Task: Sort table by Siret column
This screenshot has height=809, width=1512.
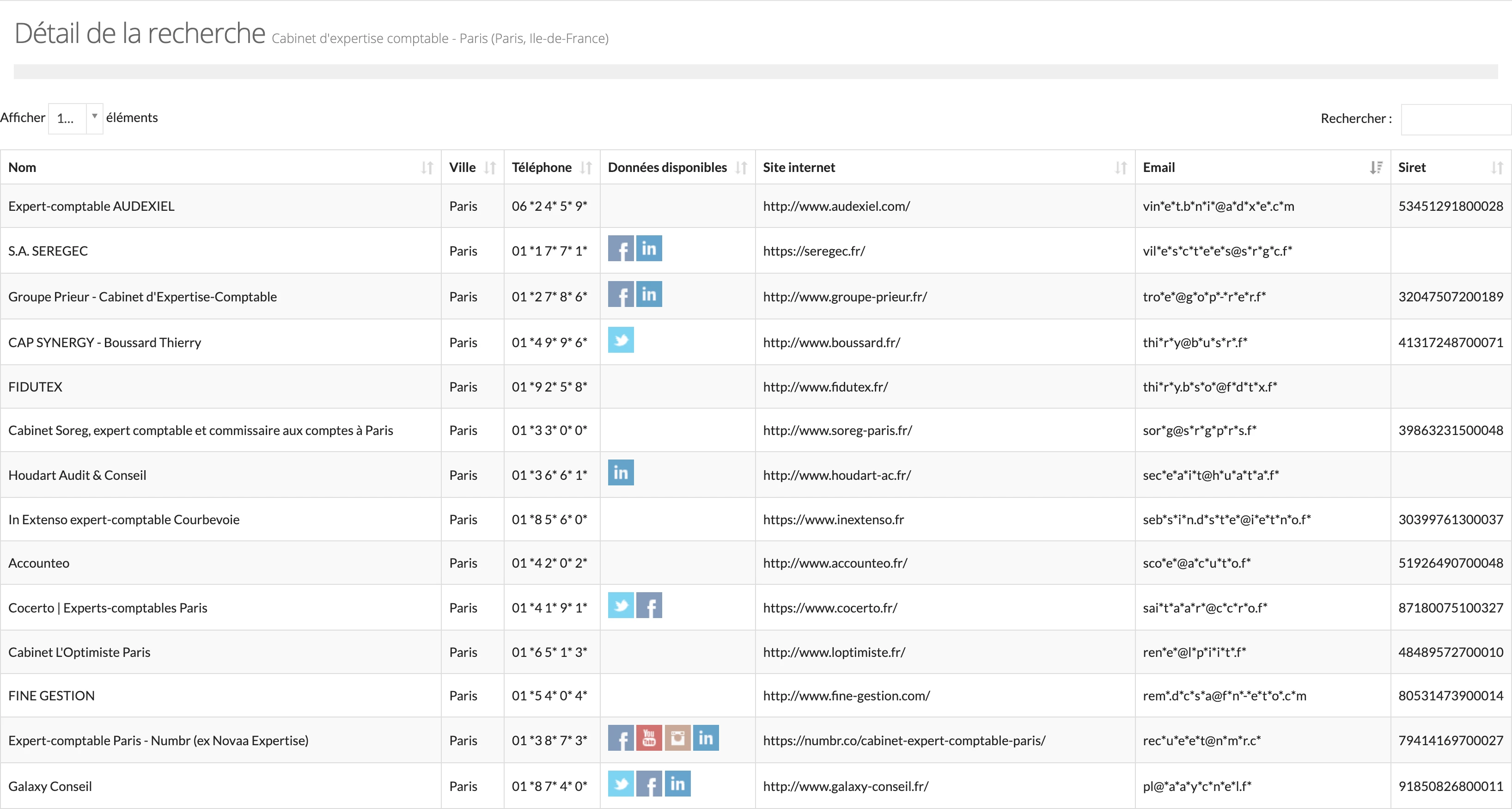Action: pyautogui.click(x=1451, y=167)
